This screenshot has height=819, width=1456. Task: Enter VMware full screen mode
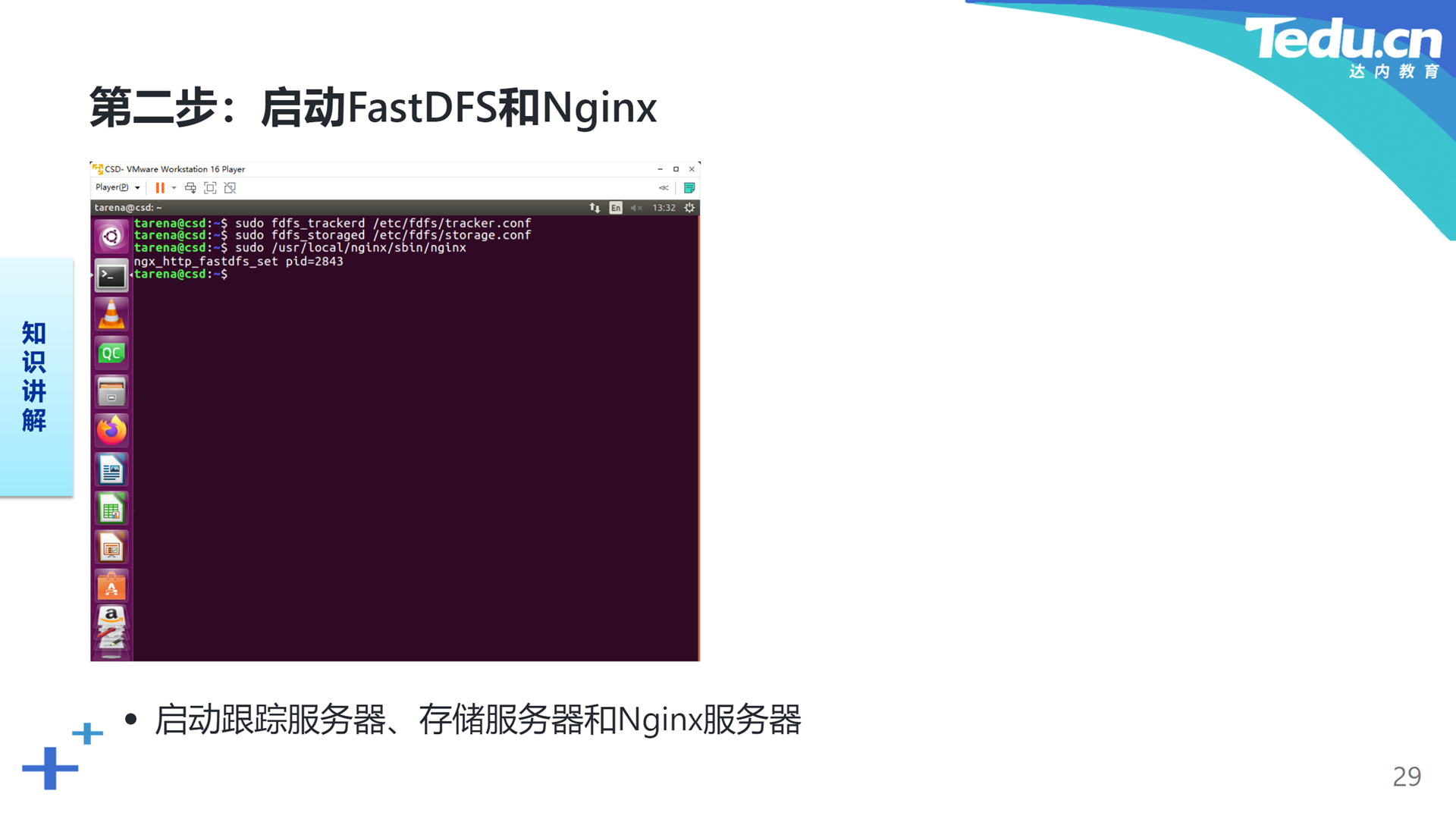coord(210,188)
